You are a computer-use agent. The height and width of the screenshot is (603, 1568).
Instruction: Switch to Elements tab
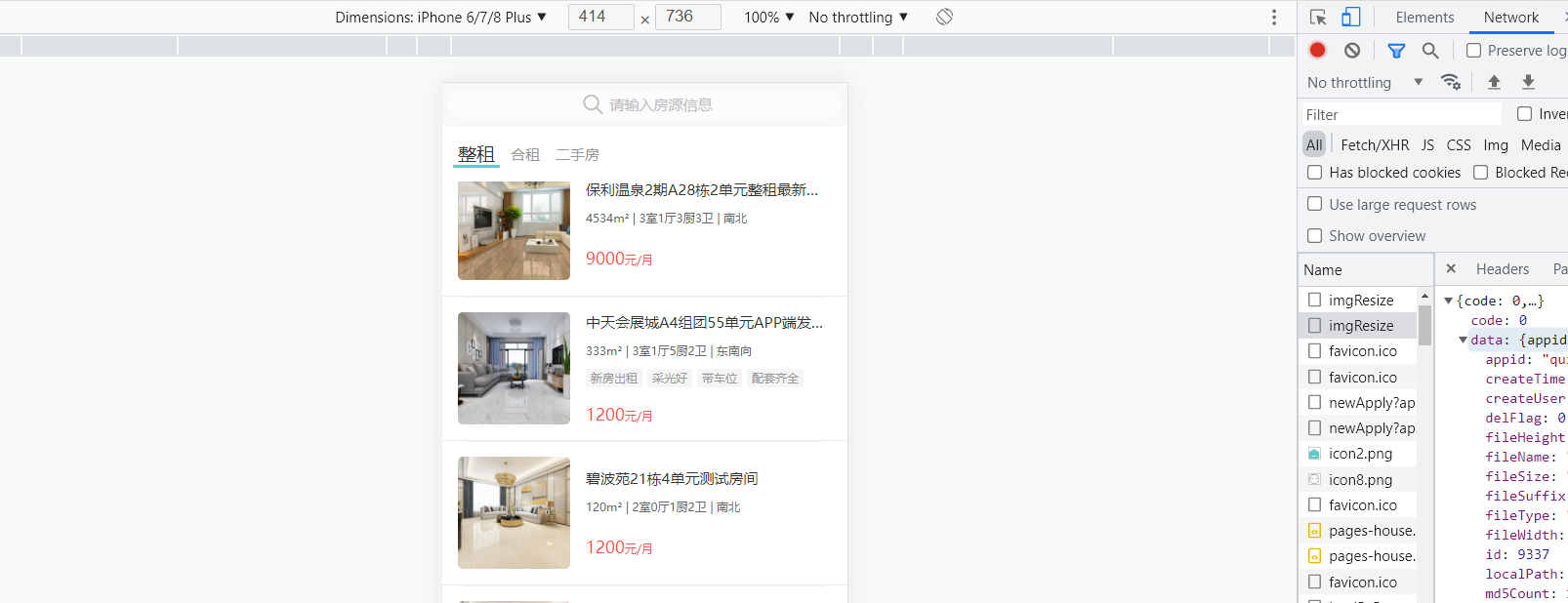pyautogui.click(x=1424, y=18)
